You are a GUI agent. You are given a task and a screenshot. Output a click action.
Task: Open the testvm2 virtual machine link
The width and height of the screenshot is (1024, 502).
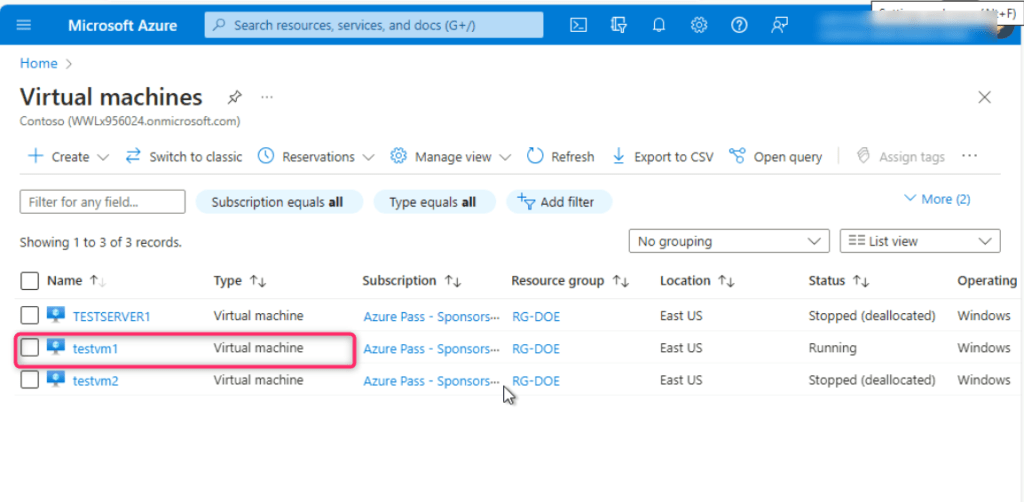click(x=96, y=380)
